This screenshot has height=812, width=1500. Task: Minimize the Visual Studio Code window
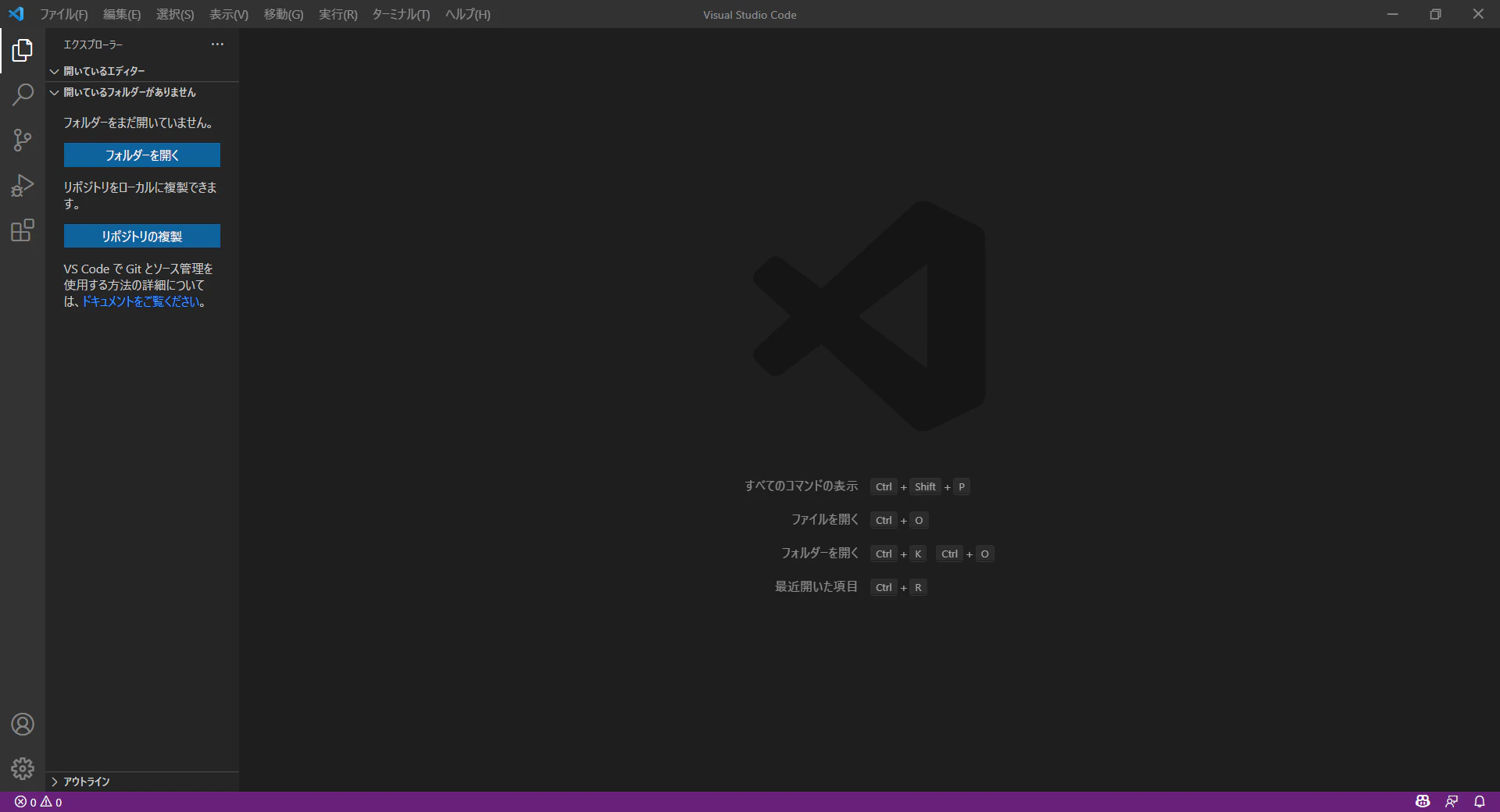pyautogui.click(x=1392, y=14)
